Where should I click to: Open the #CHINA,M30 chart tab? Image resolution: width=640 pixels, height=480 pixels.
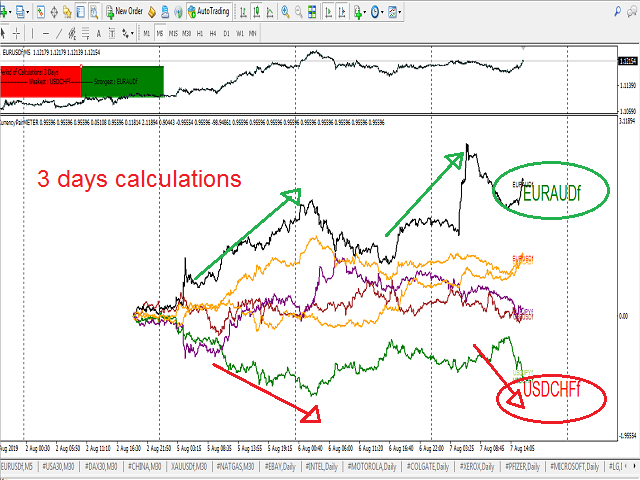click(144, 466)
